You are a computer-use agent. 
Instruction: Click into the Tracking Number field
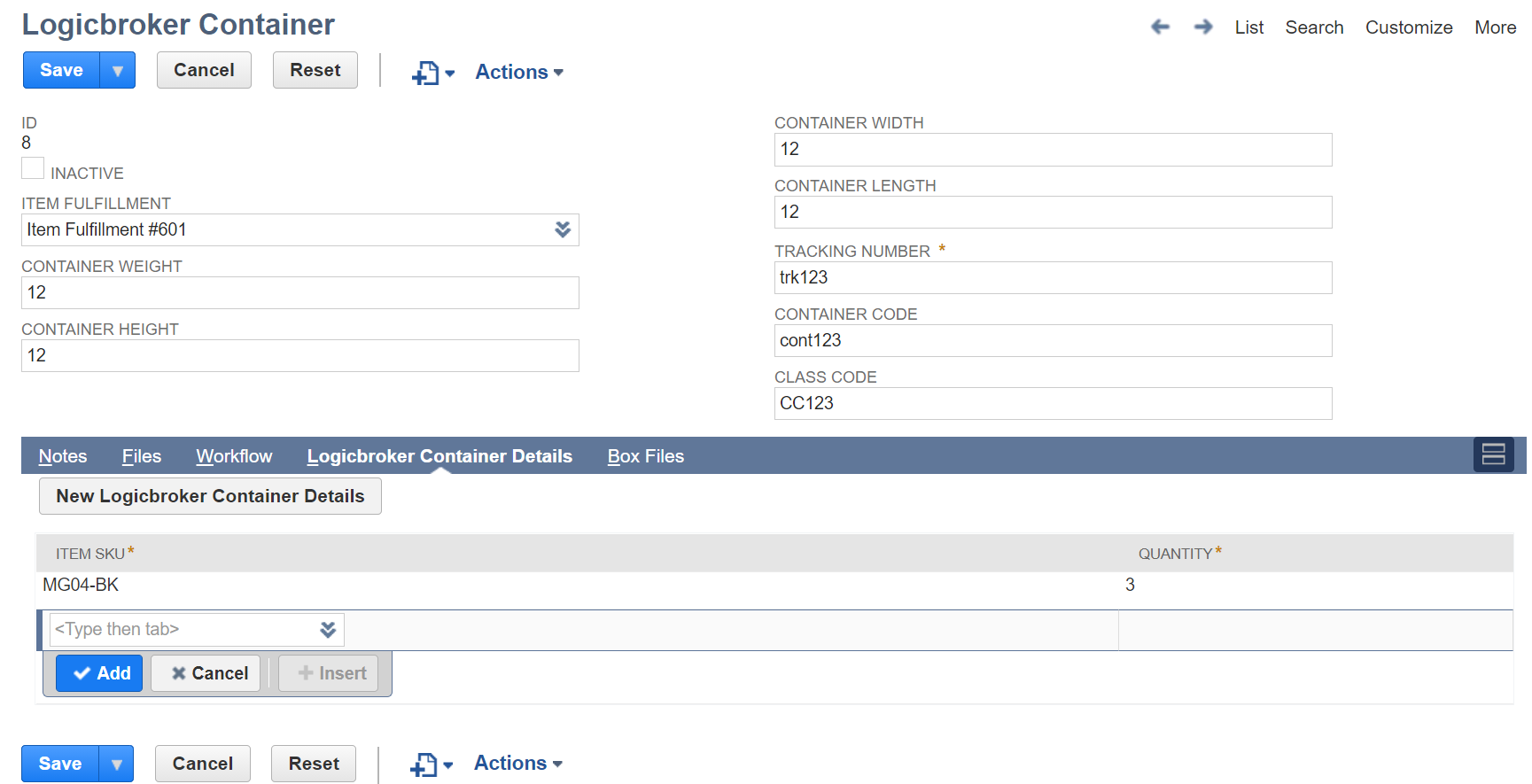pyautogui.click(x=1052, y=277)
